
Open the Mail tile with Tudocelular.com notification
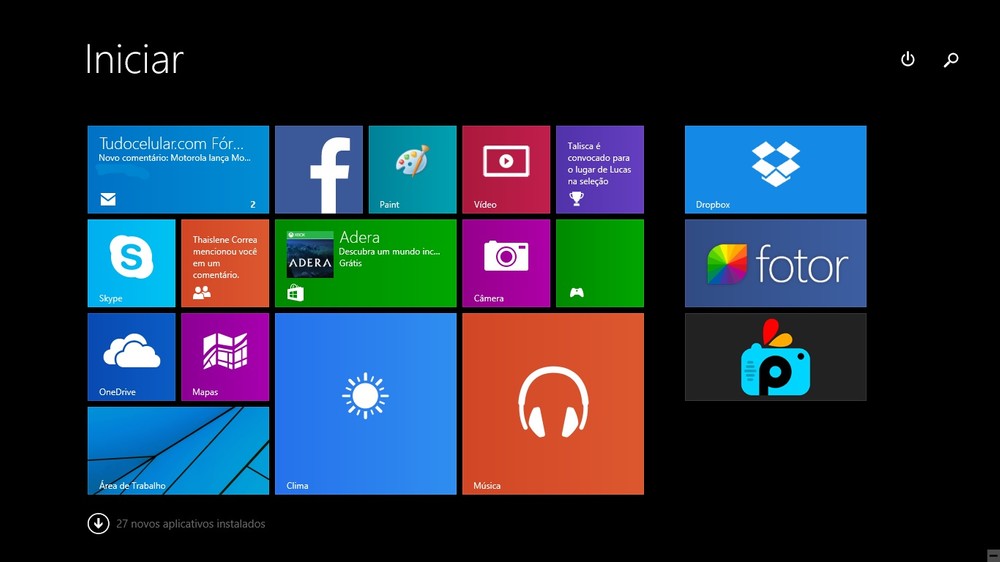(x=178, y=169)
